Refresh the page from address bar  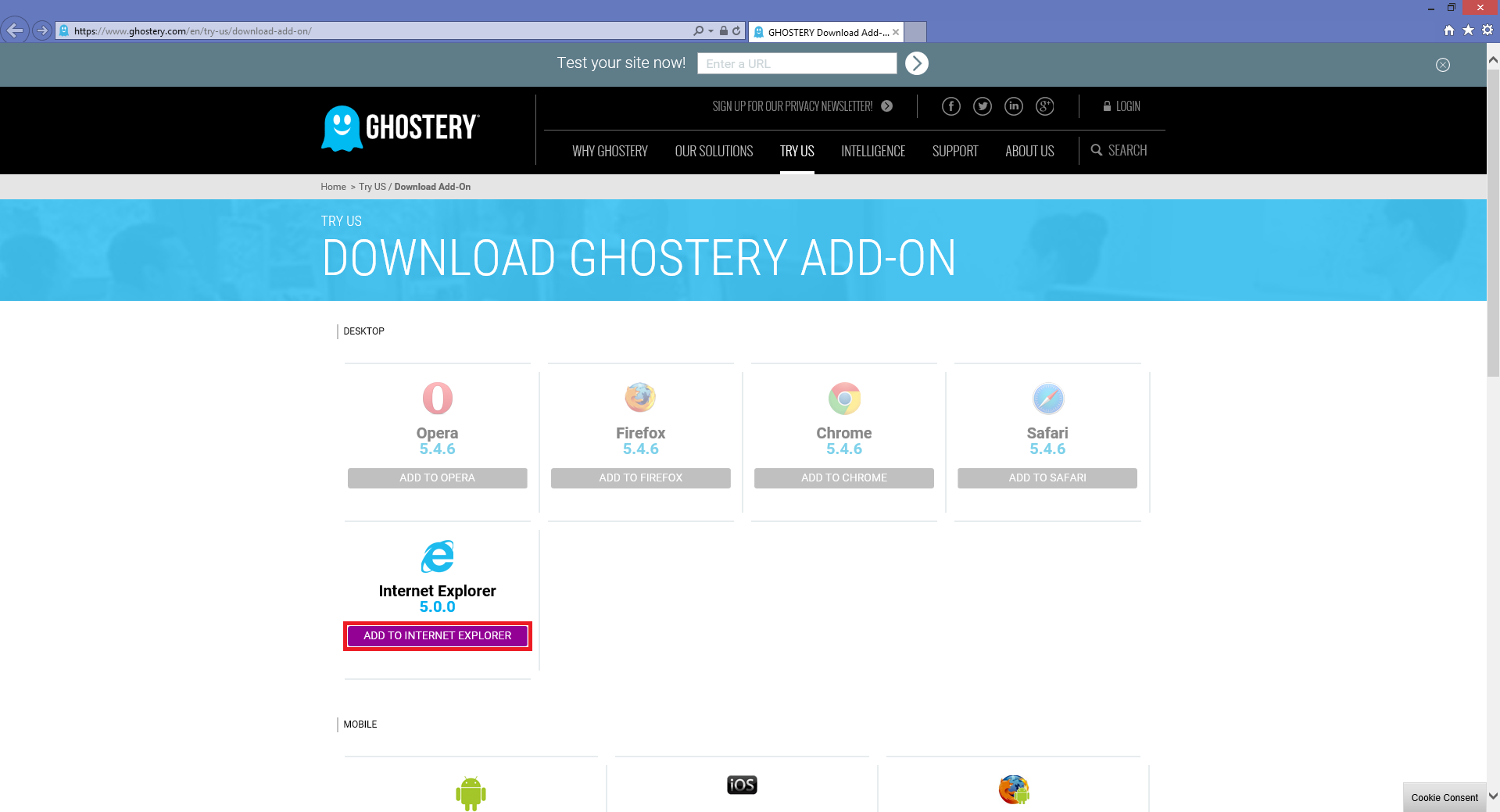(736, 31)
